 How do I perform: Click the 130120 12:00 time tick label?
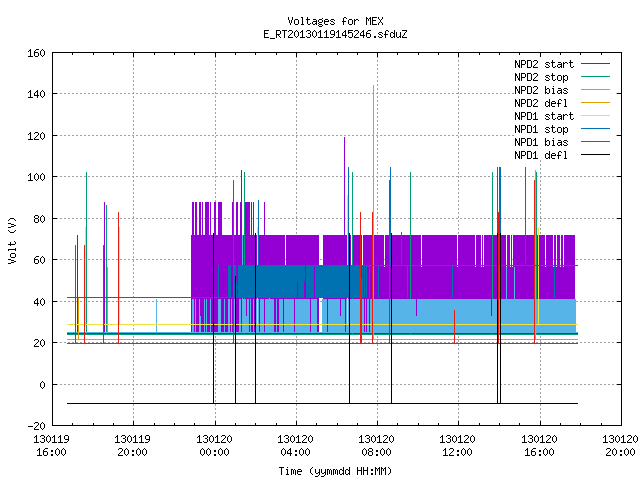click(457, 446)
